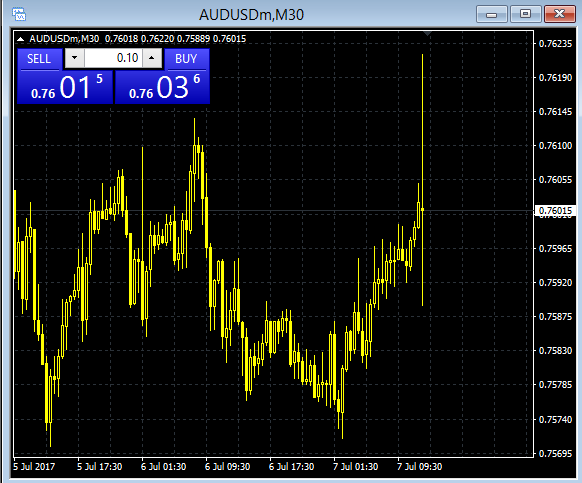The width and height of the screenshot is (582, 483).
Task: Click the 5 Jul 2017 date label
Action: pos(34,467)
